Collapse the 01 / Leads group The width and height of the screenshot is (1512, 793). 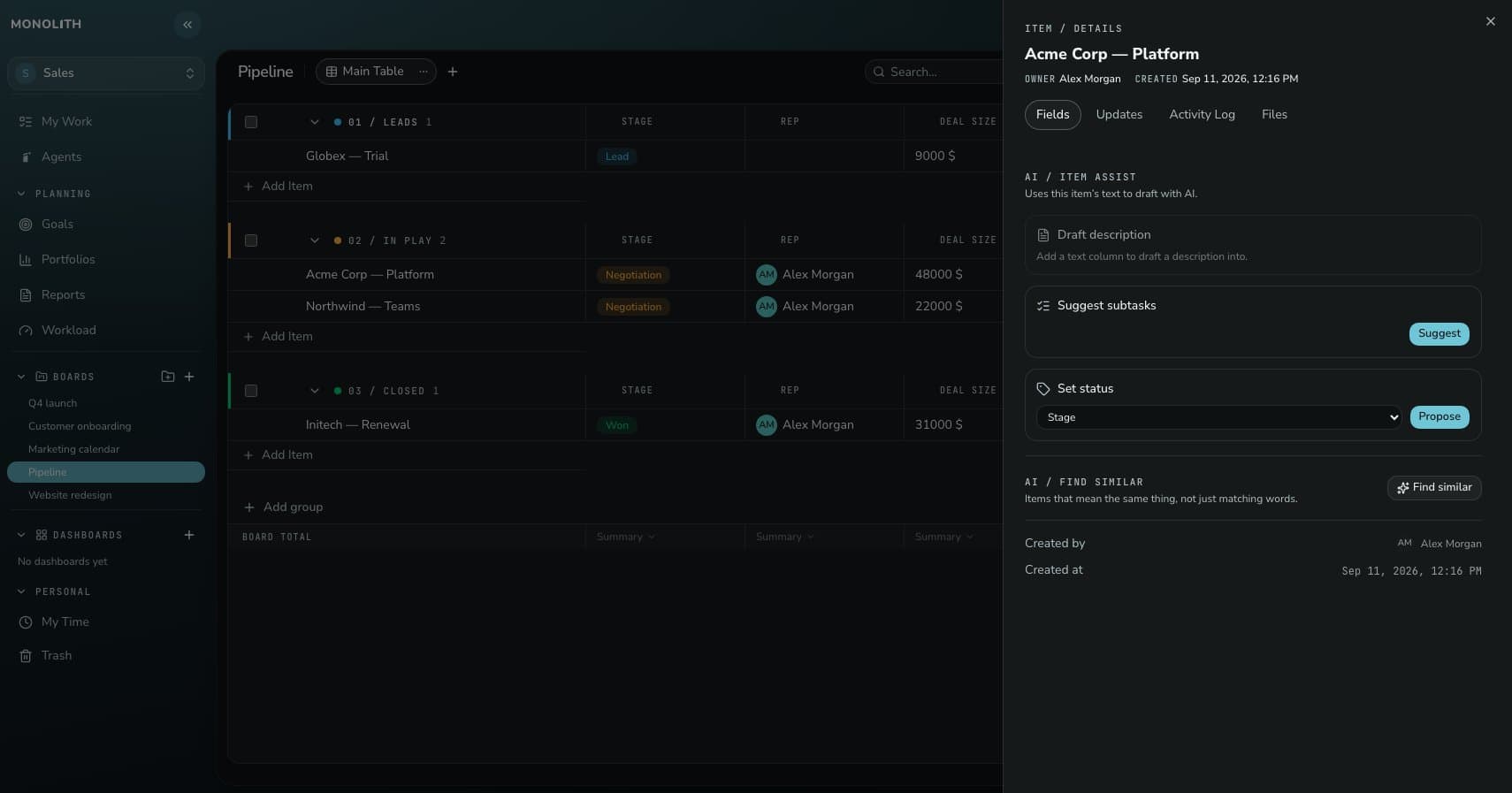[315, 122]
